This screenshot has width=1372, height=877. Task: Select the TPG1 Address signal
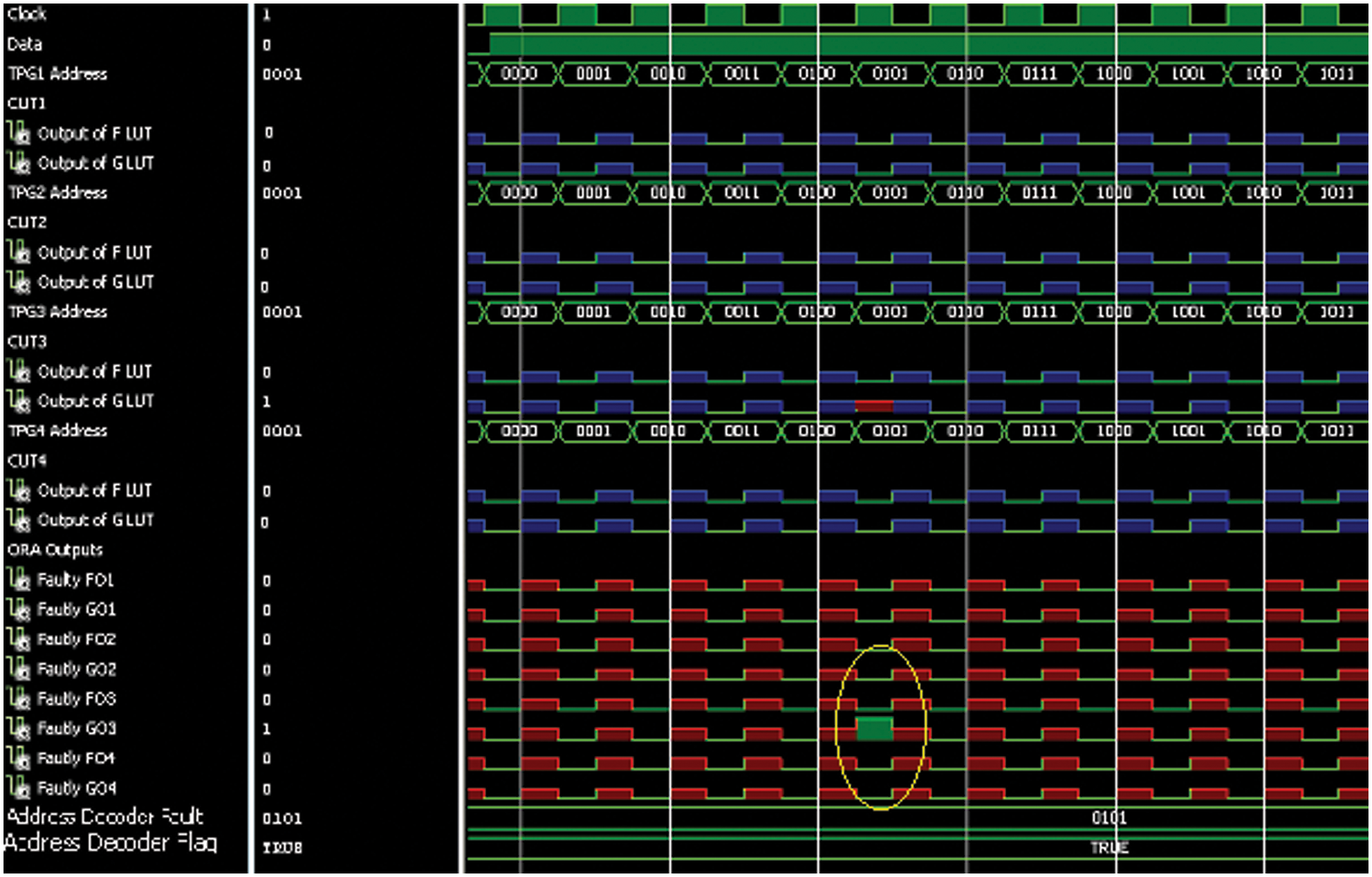coord(58,73)
